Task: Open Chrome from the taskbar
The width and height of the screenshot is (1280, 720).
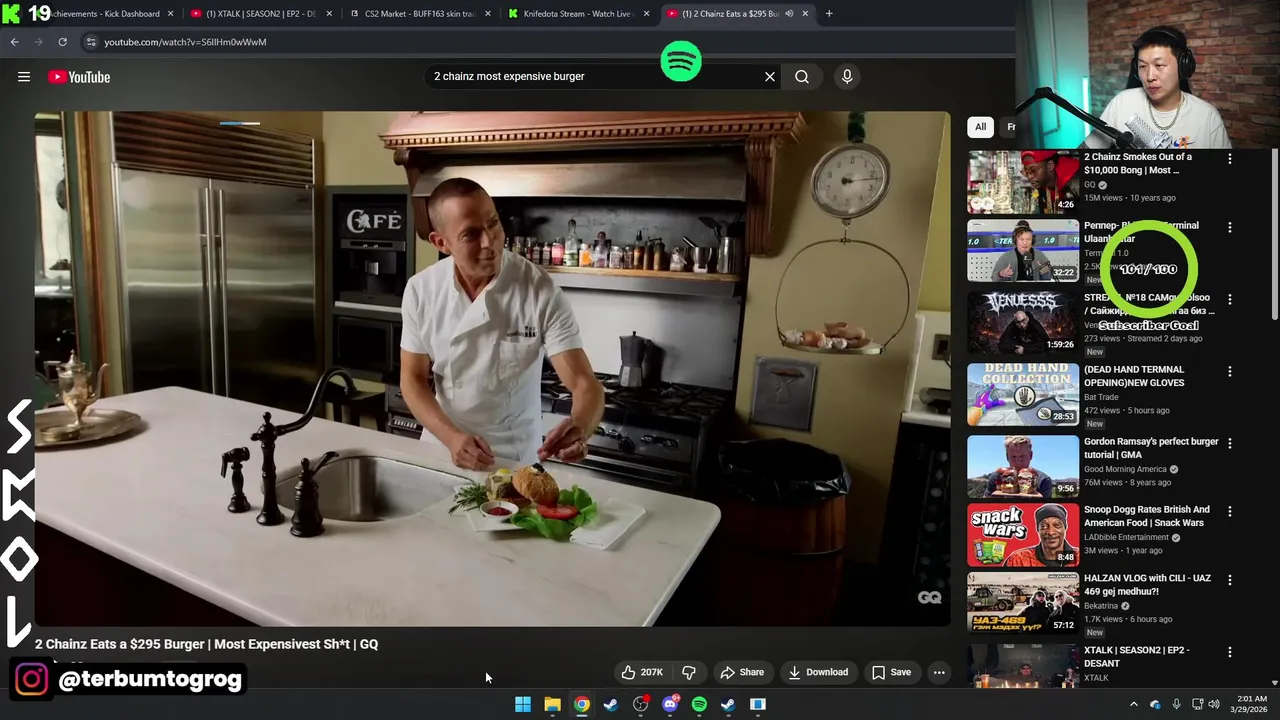Action: (x=581, y=704)
